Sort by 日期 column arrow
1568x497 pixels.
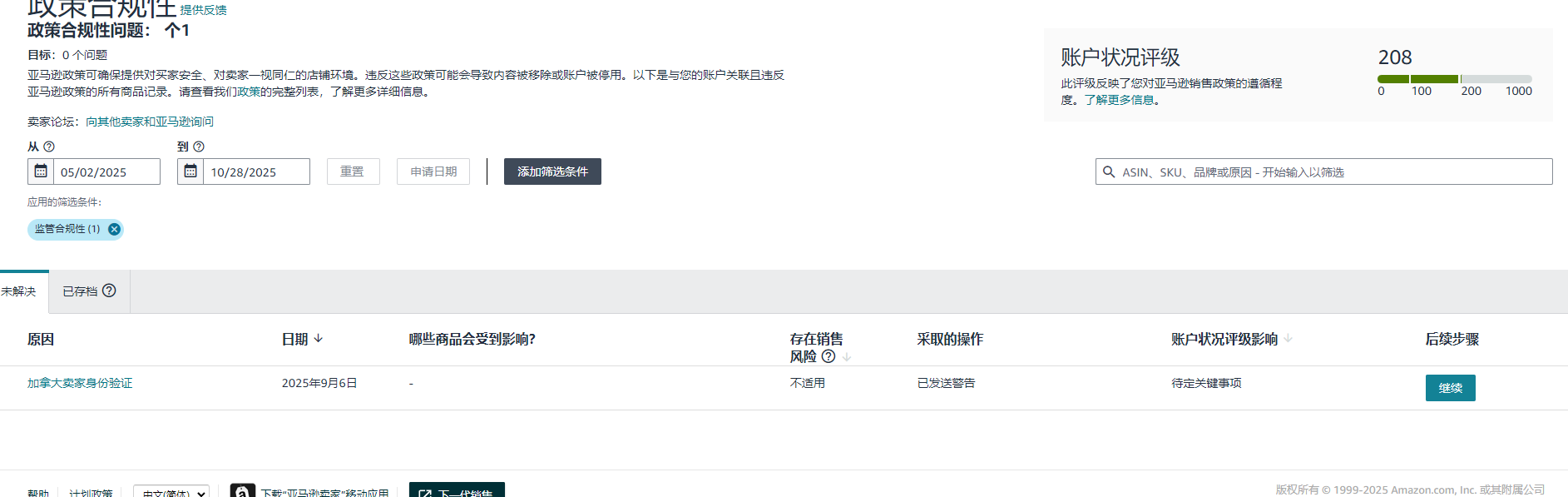[319, 338]
